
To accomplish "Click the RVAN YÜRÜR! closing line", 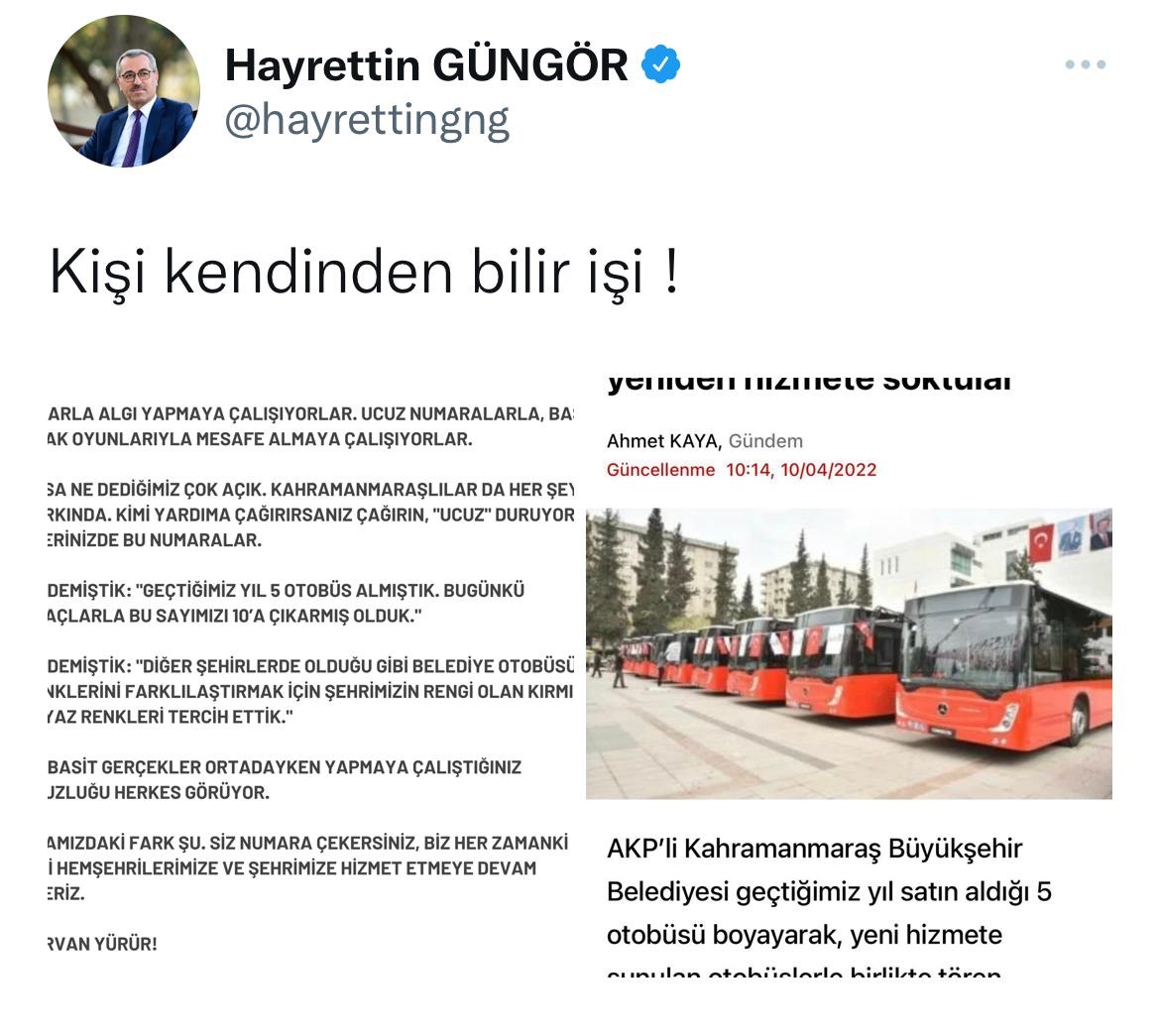I will (102, 944).
